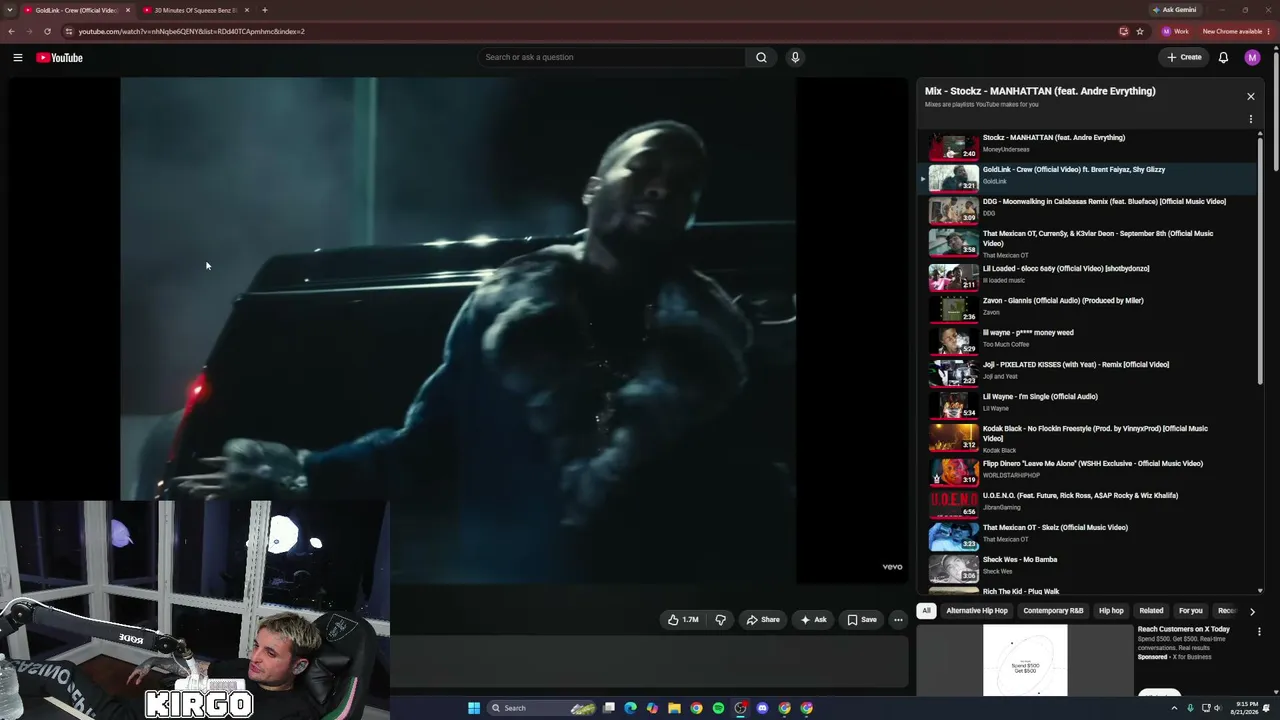Click the search magnifier button
The width and height of the screenshot is (1280, 720).
(761, 58)
